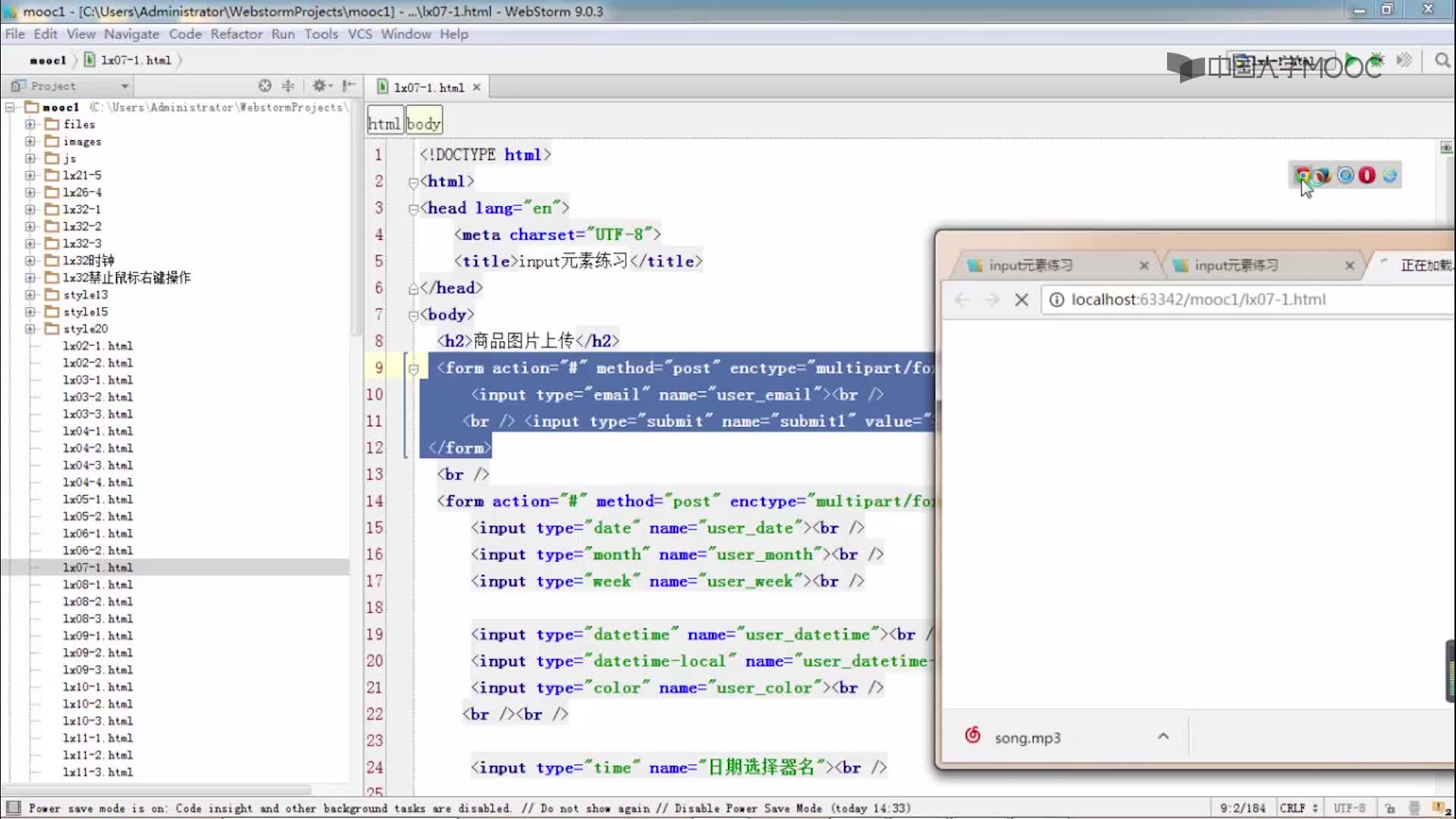Hide the Project tool window
Viewport: 1456px width, 819px height.
(x=349, y=86)
